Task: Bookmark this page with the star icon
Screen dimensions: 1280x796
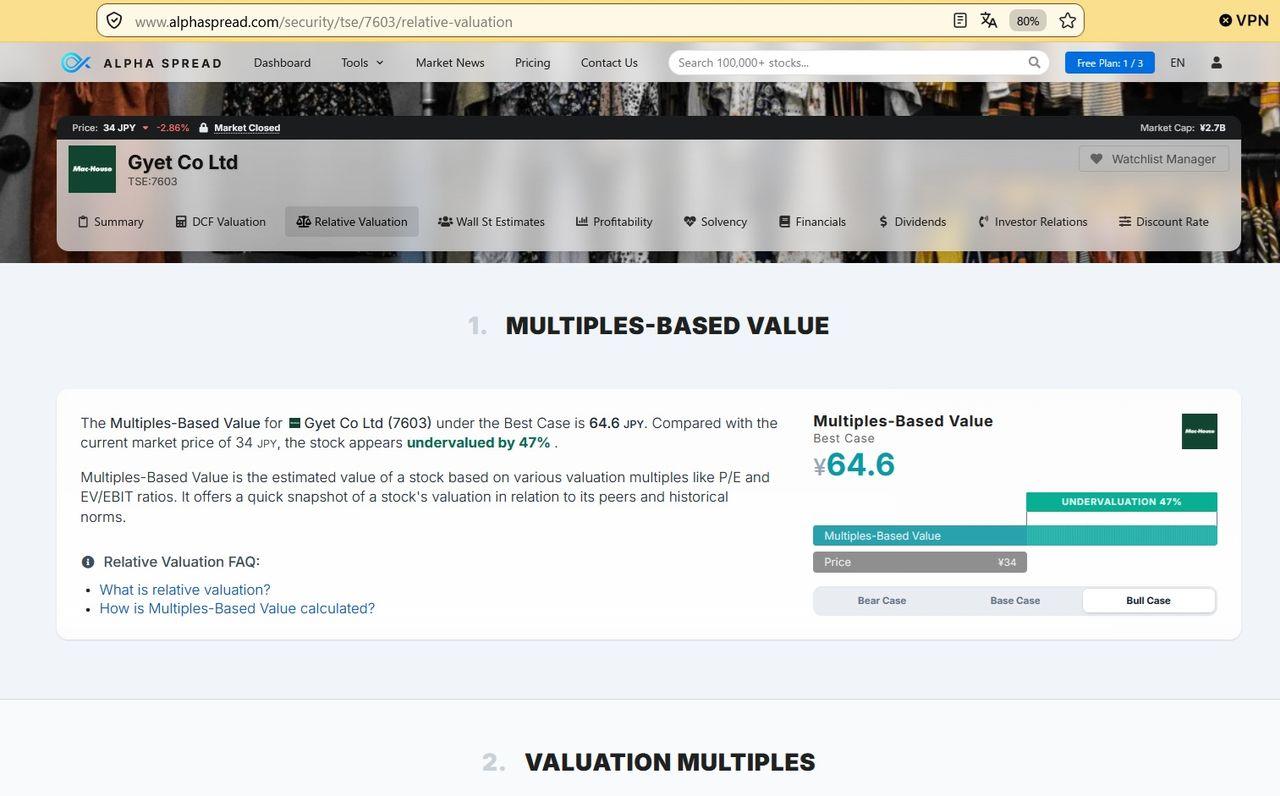Action: tap(1067, 20)
